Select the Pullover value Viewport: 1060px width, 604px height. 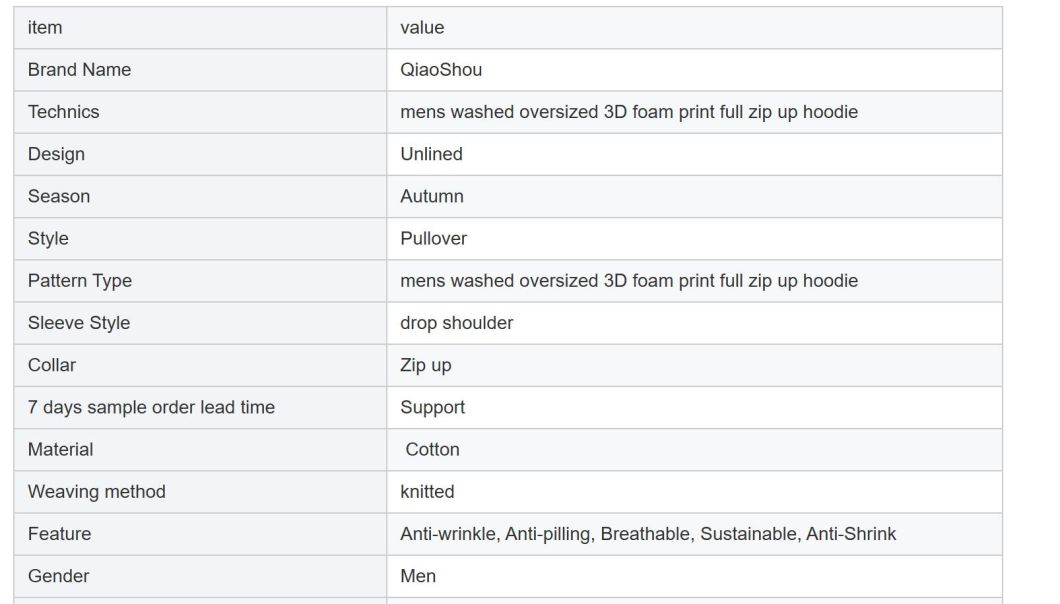(x=433, y=238)
